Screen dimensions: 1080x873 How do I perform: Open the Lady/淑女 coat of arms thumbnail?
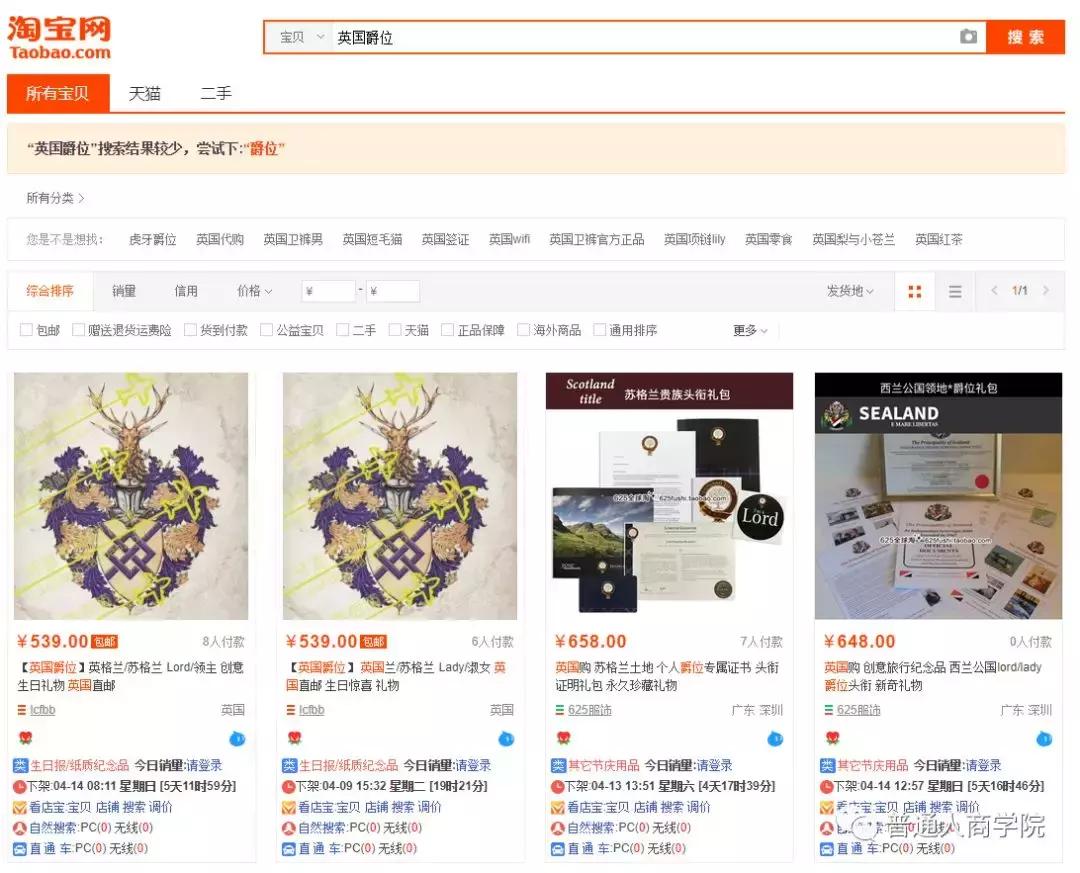[x=399, y=496]
